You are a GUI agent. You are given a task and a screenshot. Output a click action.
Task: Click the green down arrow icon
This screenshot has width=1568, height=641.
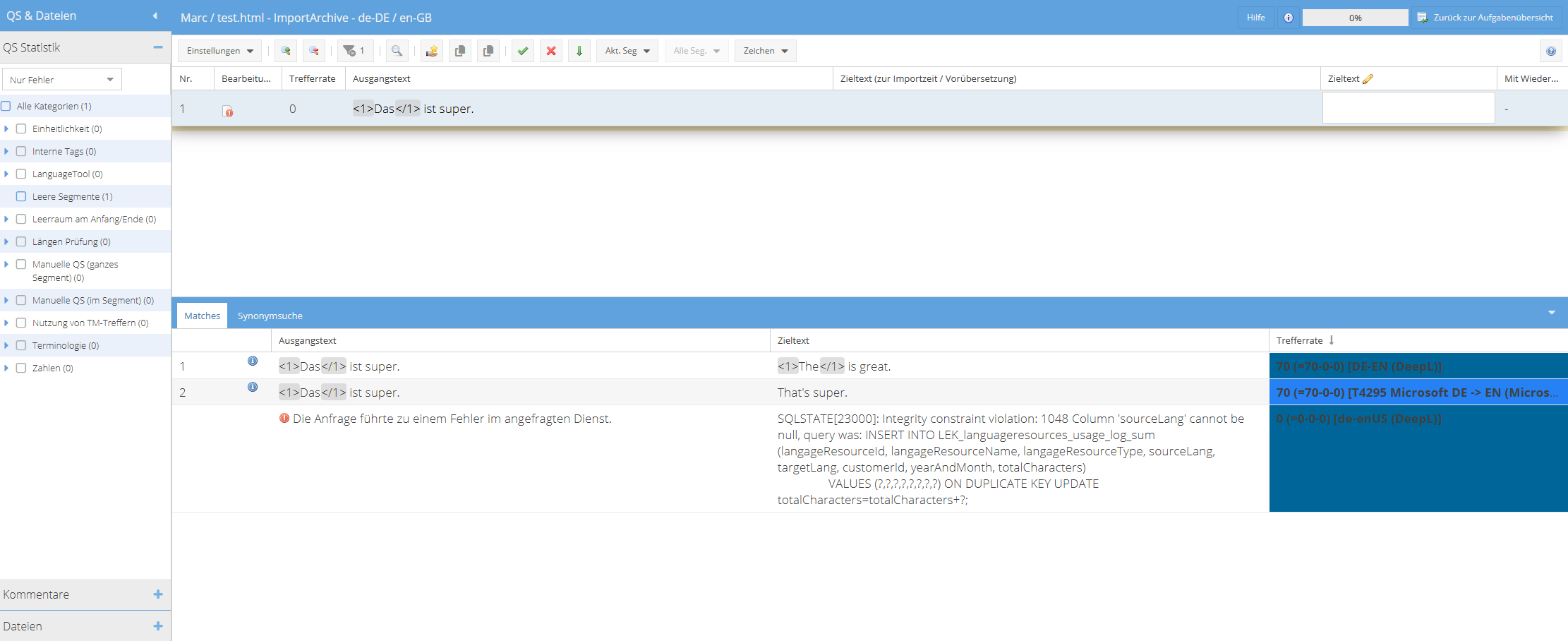(579, 51)
